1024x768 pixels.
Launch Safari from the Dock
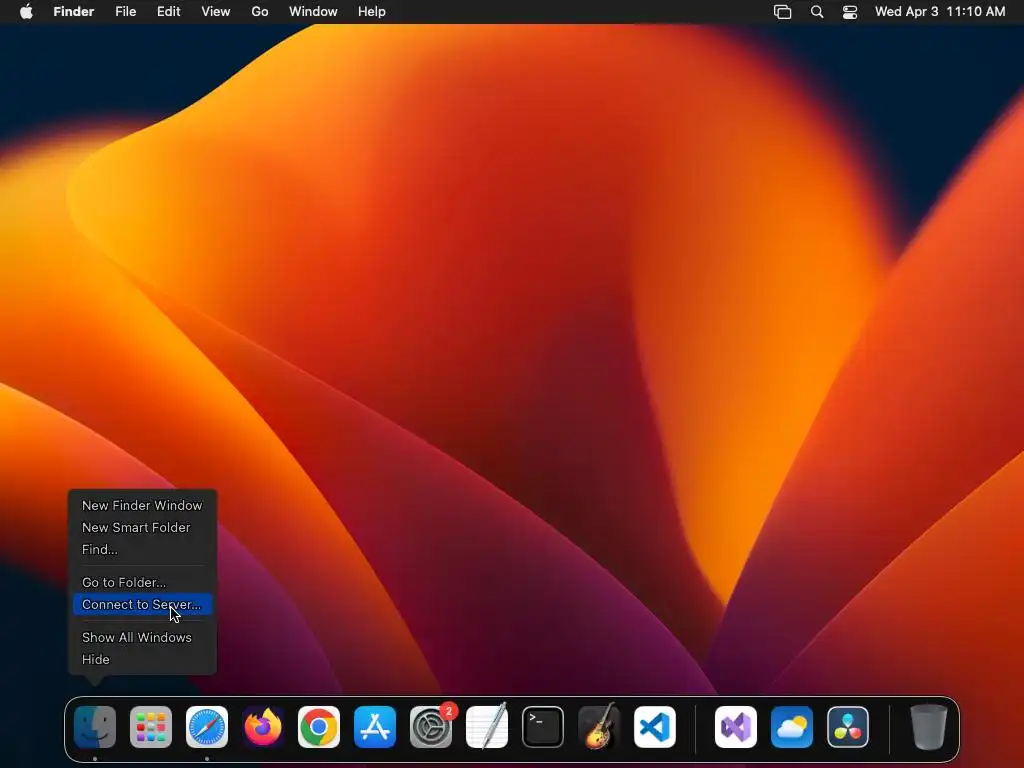pyautogui.click(x=207, y=727)
